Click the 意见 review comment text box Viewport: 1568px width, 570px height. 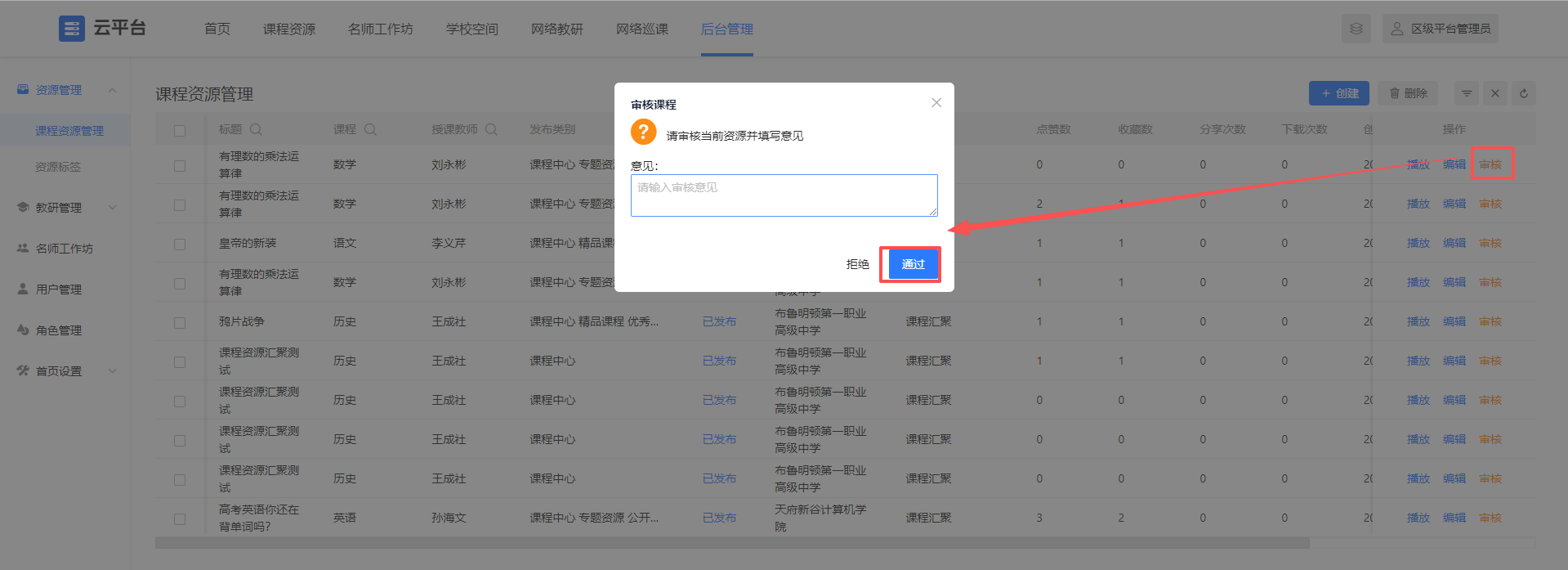[784, 195]
